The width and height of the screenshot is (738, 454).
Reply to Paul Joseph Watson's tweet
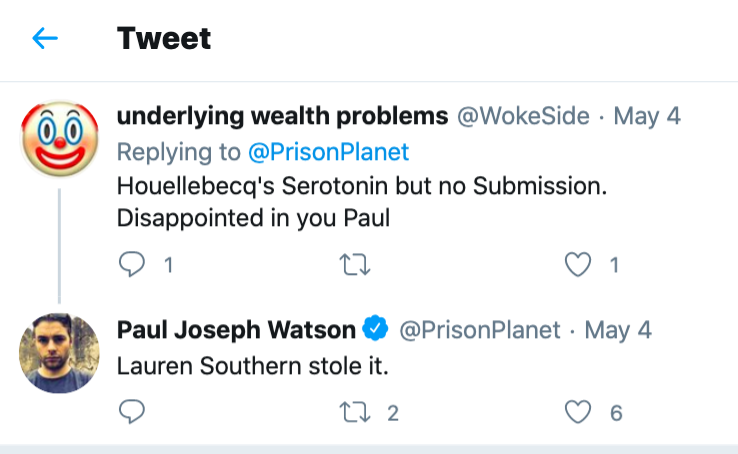[x=132, y=411]
